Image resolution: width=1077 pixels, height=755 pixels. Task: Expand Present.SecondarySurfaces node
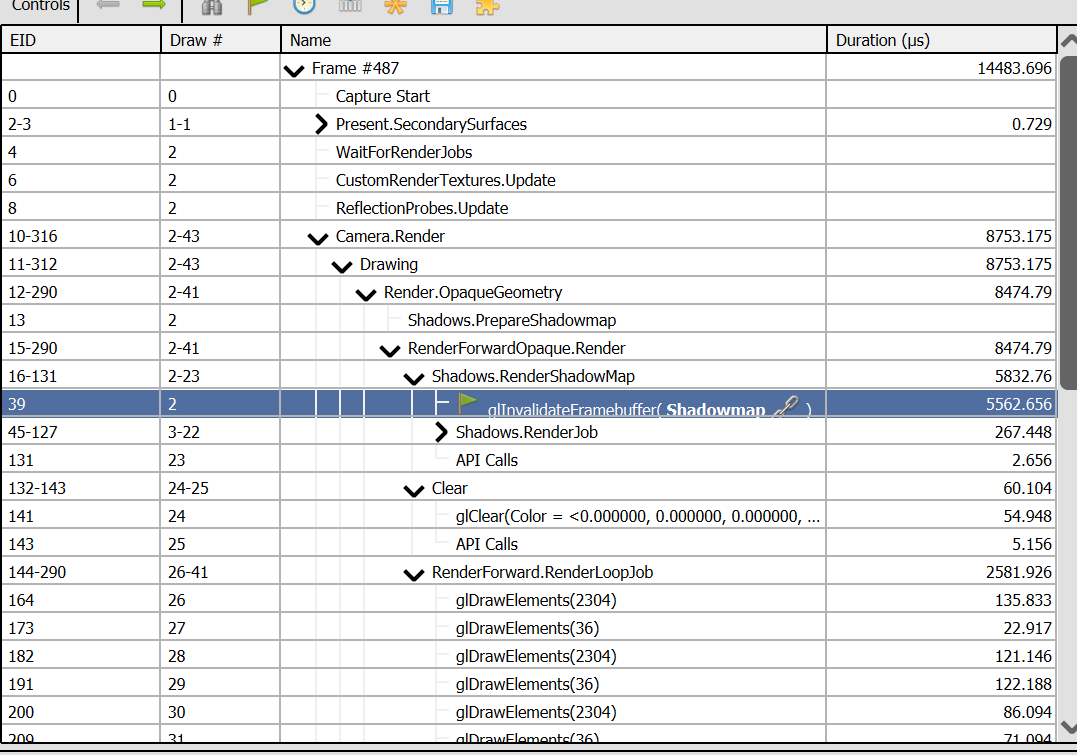pyautogui.click(x=321, y=124)
